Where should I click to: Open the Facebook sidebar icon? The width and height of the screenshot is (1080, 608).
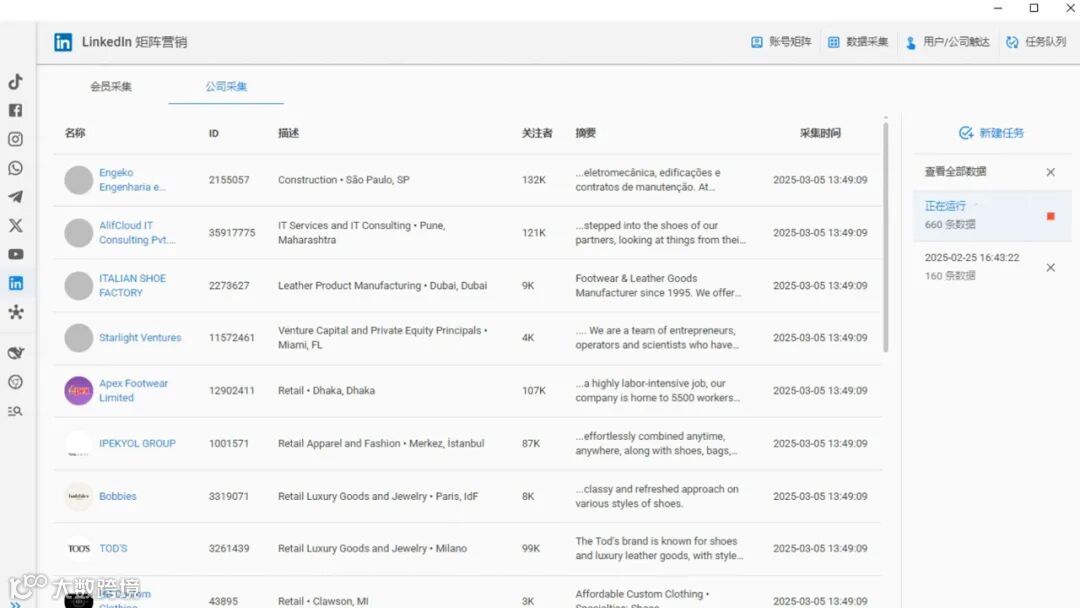point(15,110)
